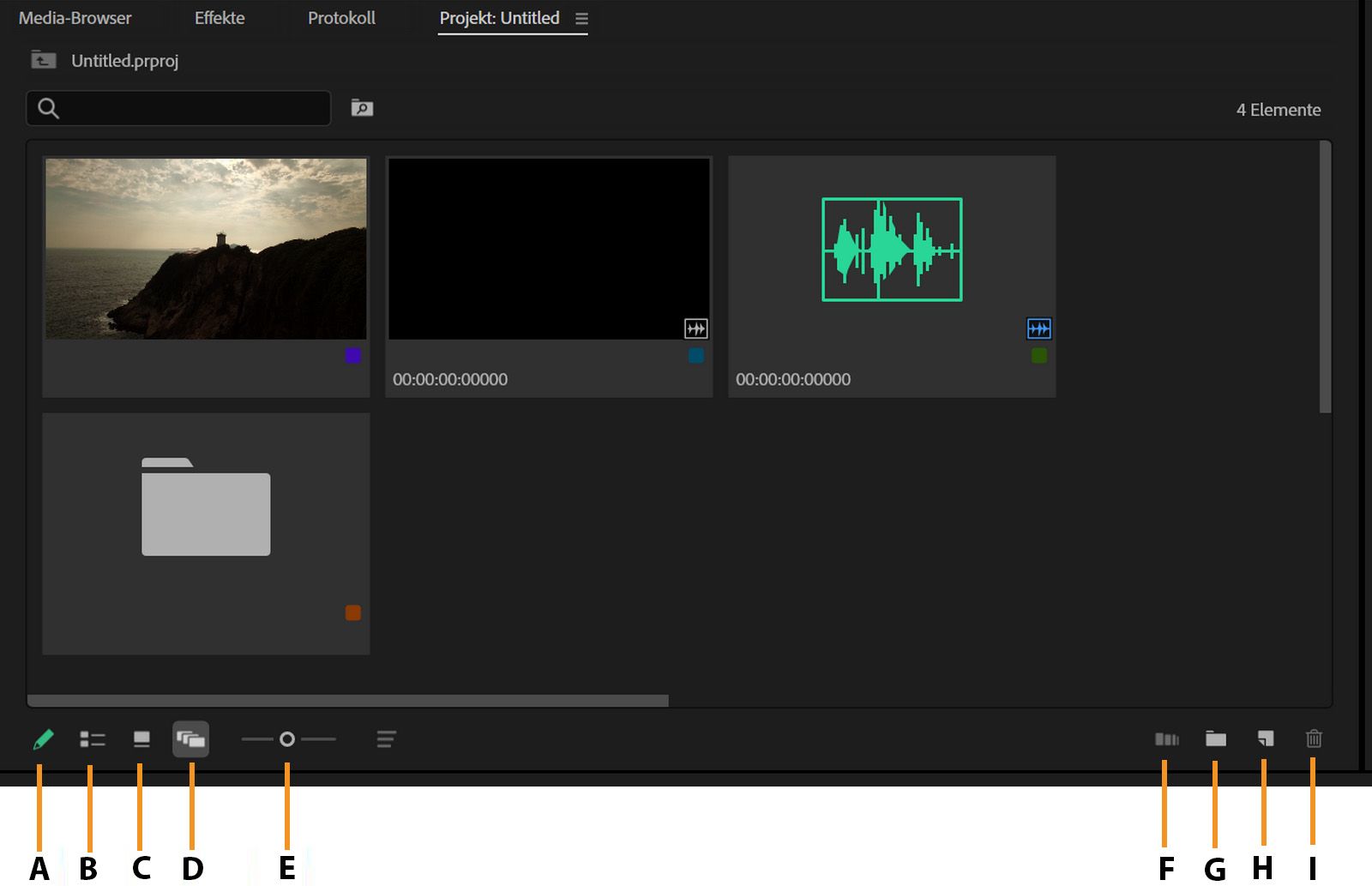1372x886 pixels.
Task: Delete selection using the trash icon
Action: click(x=1315, y=738)
